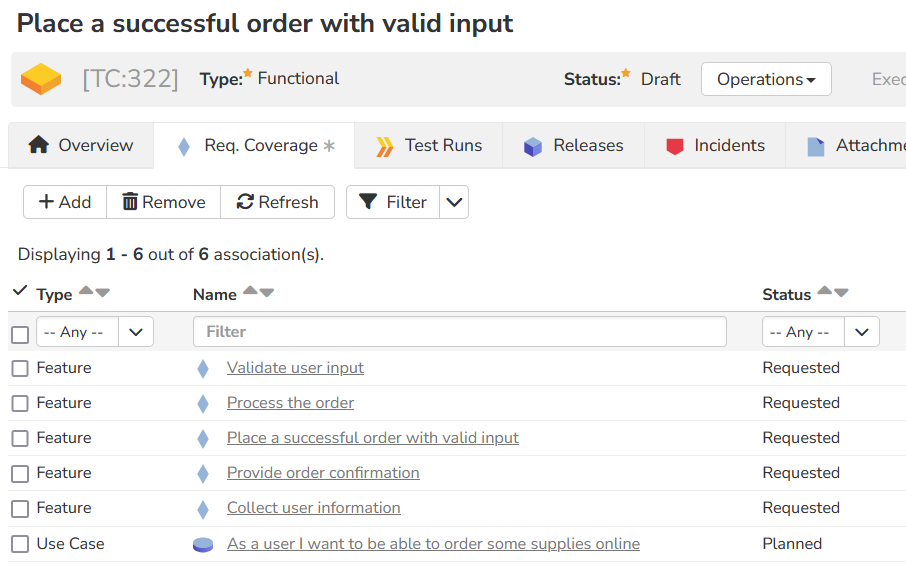The width and height of the screenshot is (906, 565).
Task: Click the Add button
Action: 65,202
